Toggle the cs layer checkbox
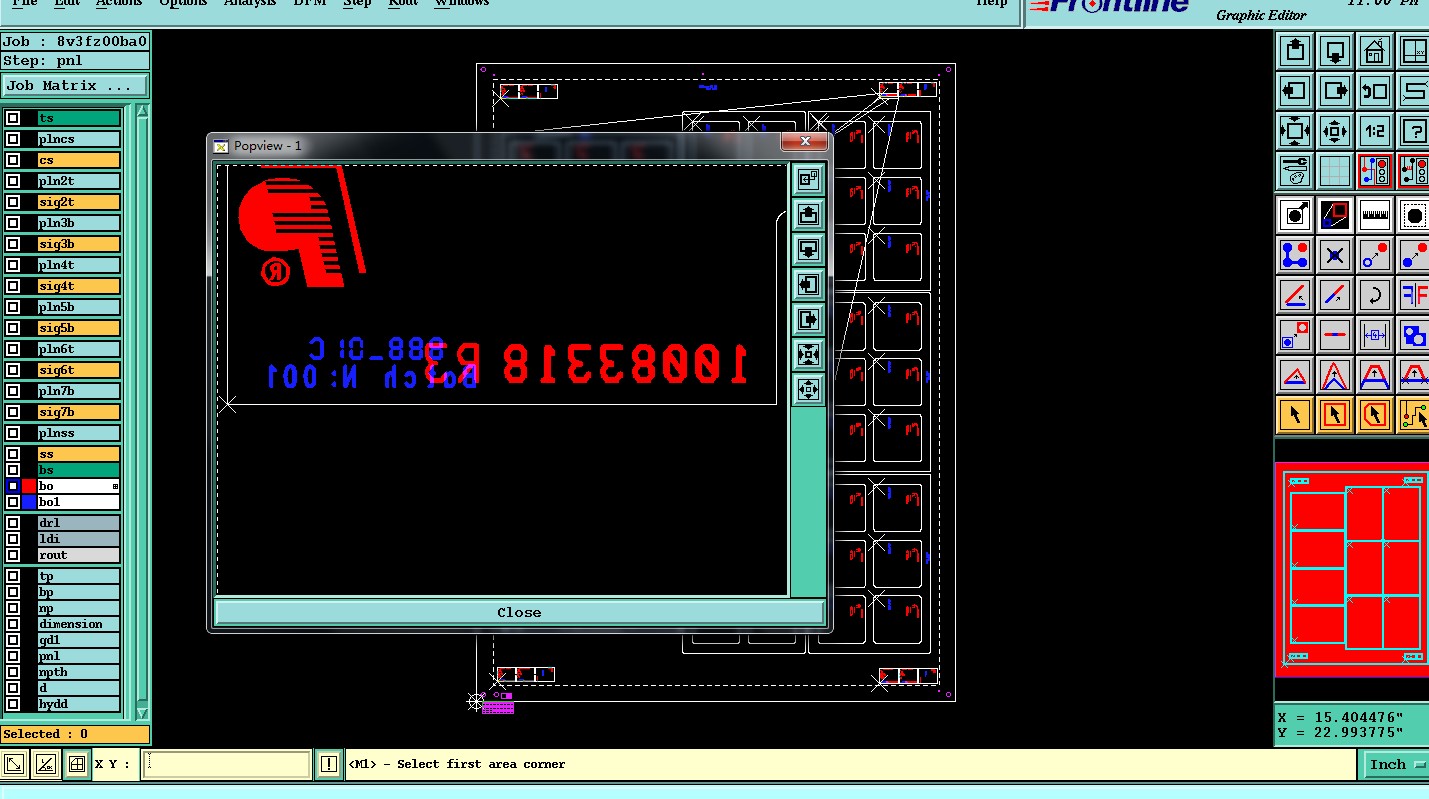 click(13, 160)
